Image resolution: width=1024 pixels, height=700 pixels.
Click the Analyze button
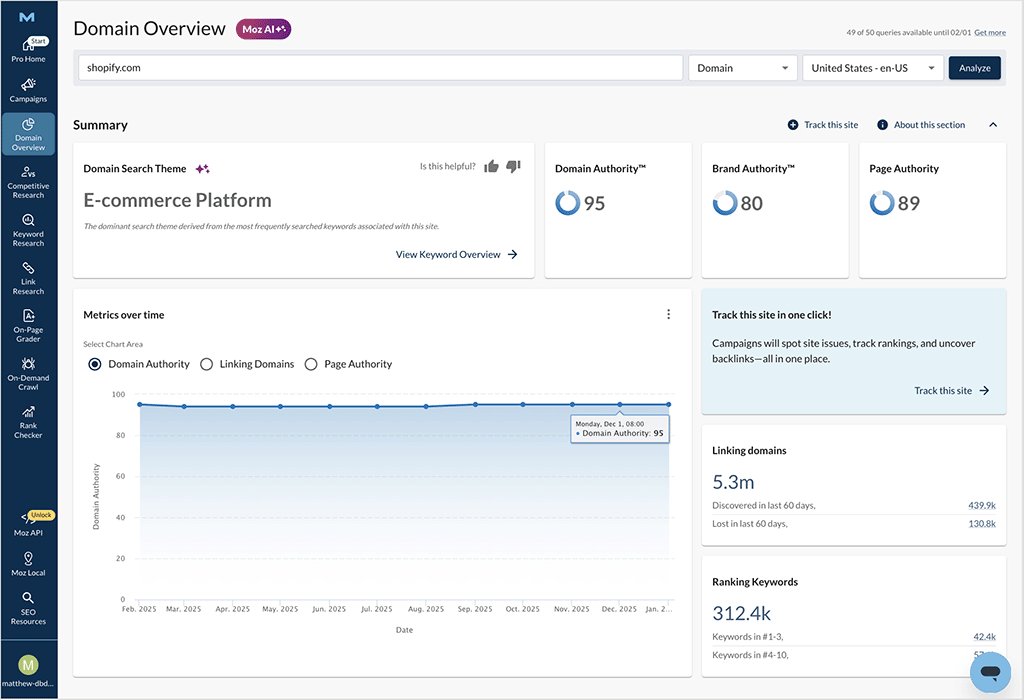click(974, 68)
